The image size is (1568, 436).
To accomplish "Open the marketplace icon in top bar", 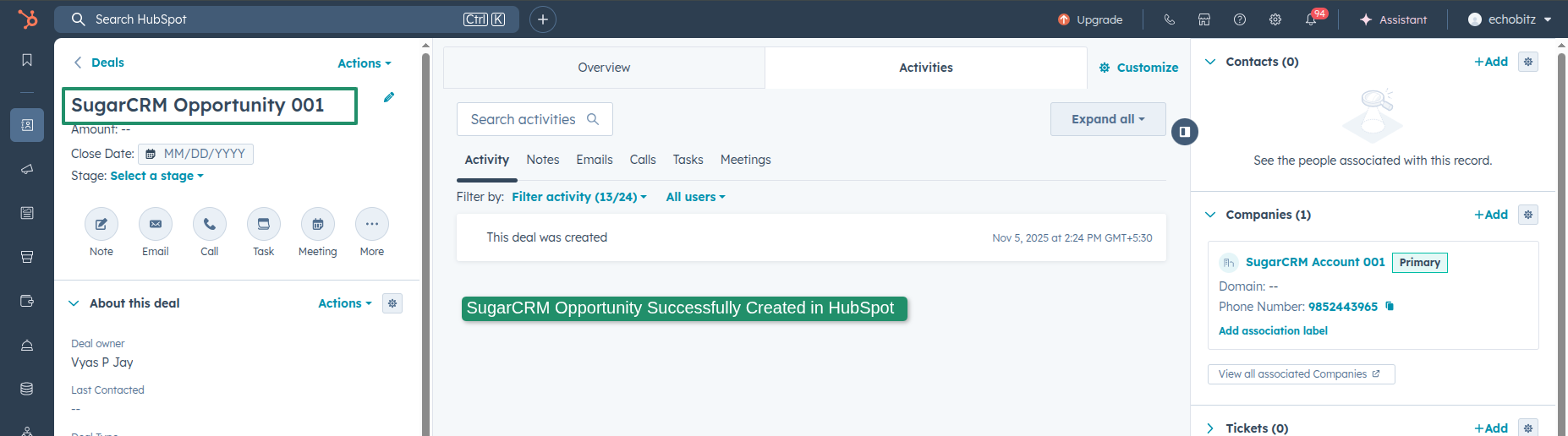I will [x=1204, y=19].
